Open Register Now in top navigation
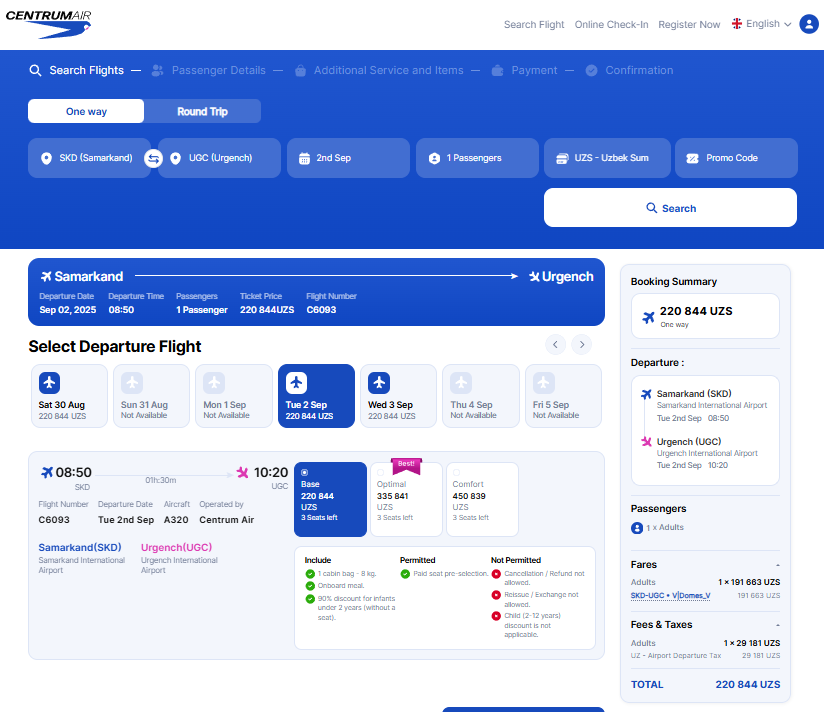Screen dimensions: 824x712 click(x=689, y=25)
